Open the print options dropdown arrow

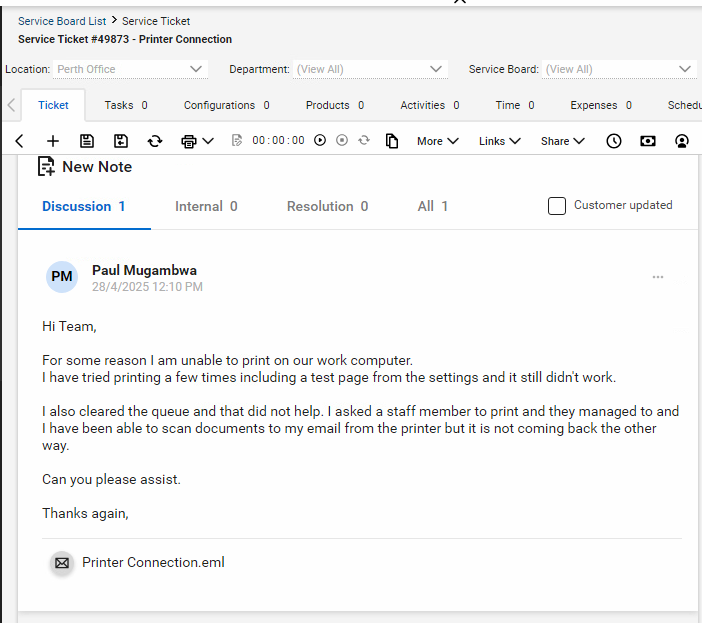coord(208,141)
